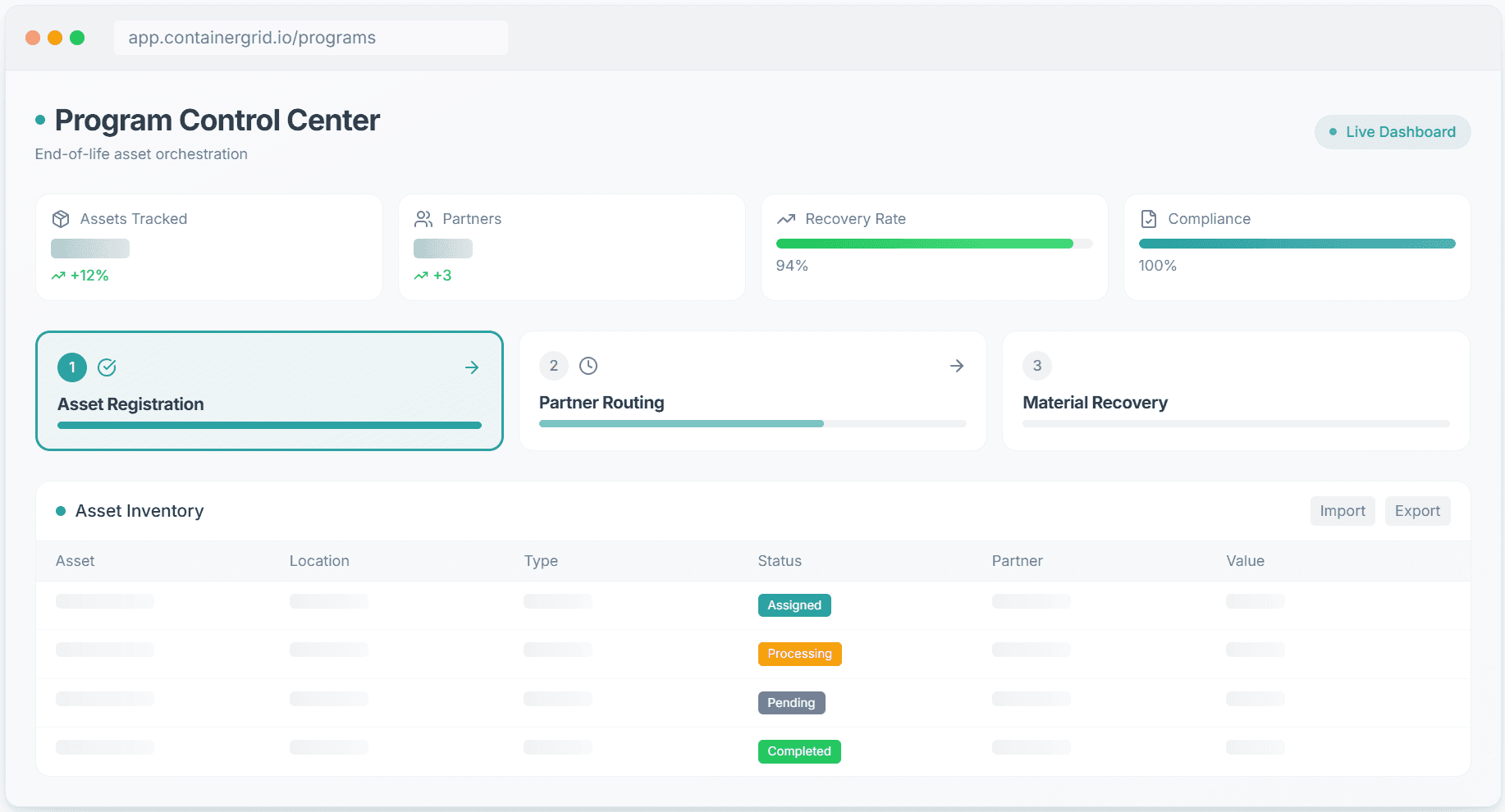This screenshot has height=812, width=1505.
Task: Select the Partner Routing step card
Action: (752, 391)
